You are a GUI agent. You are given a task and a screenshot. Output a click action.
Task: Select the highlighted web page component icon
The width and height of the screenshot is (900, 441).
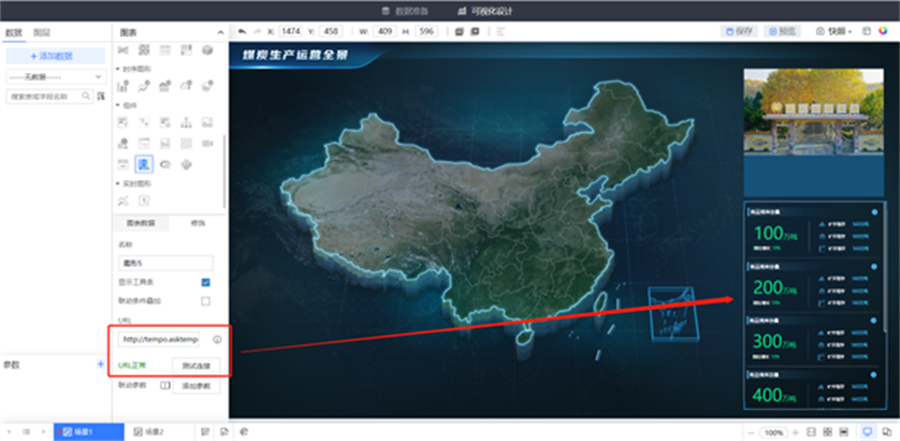tap(144, 163)
